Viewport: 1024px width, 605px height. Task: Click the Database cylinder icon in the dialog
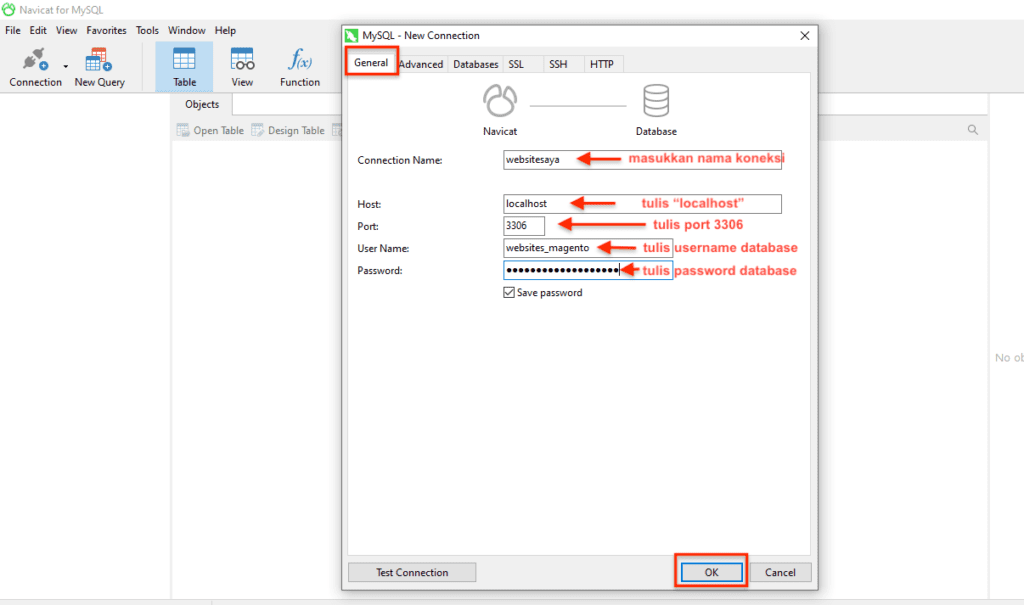click(x=656, y=100)
